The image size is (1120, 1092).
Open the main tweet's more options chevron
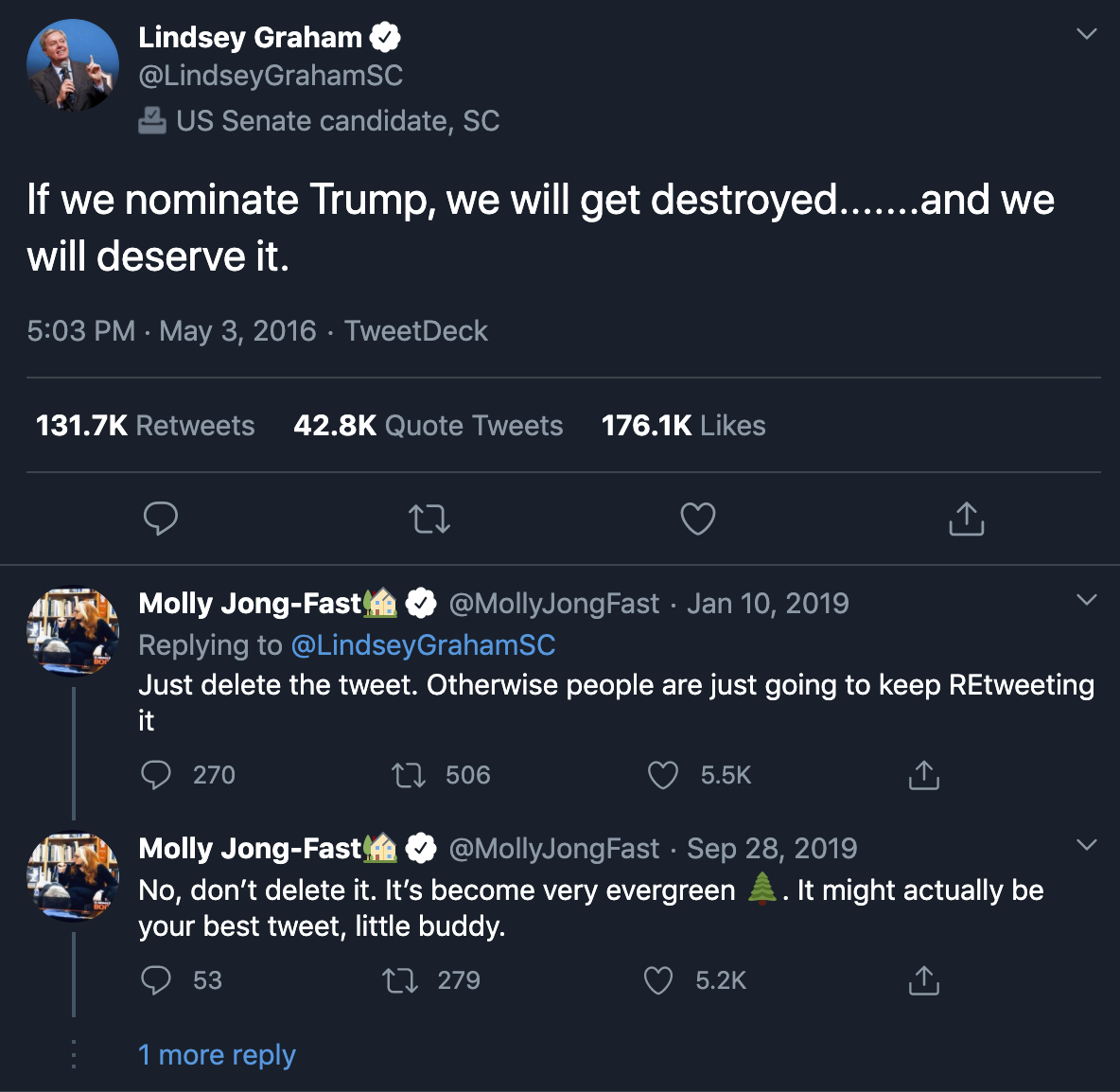[1087, 34]
